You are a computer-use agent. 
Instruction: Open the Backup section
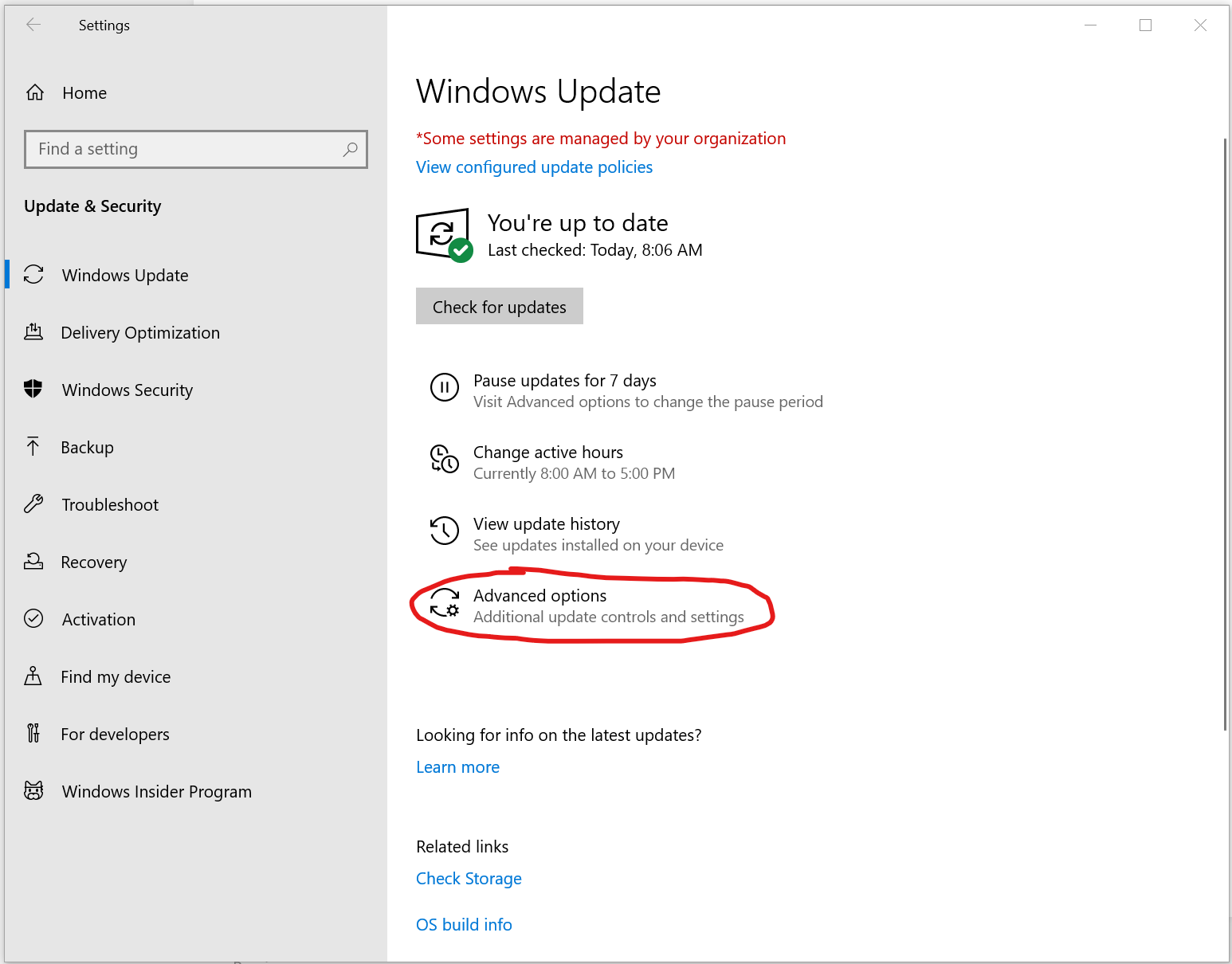click(x=196, y=447)
